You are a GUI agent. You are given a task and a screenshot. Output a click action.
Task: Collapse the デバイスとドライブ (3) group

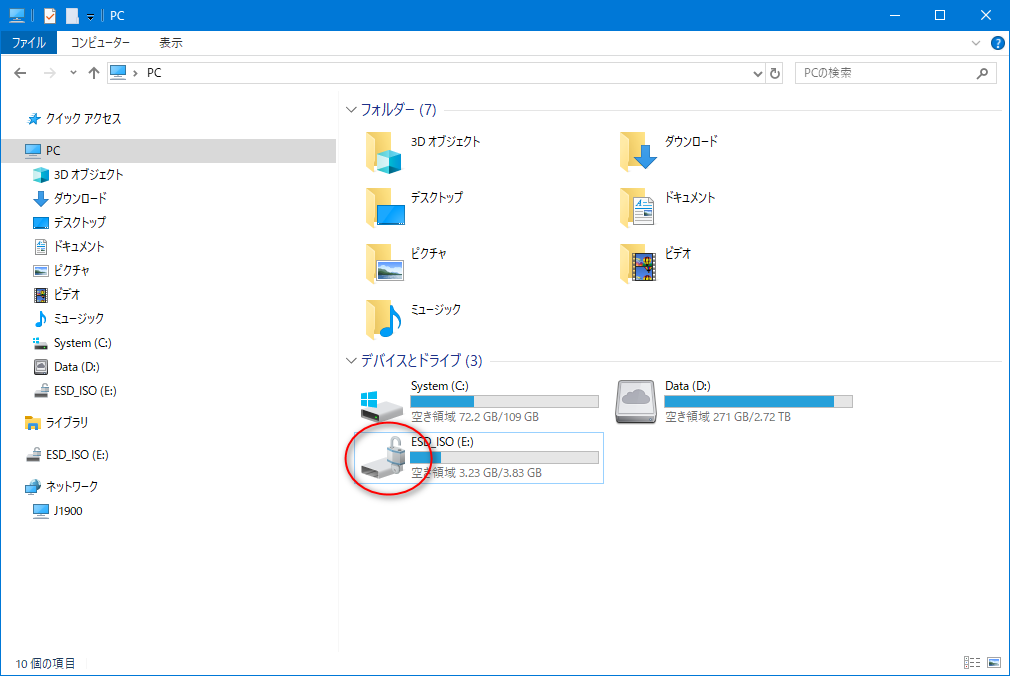pyautogui.click(x=351, y=361)
